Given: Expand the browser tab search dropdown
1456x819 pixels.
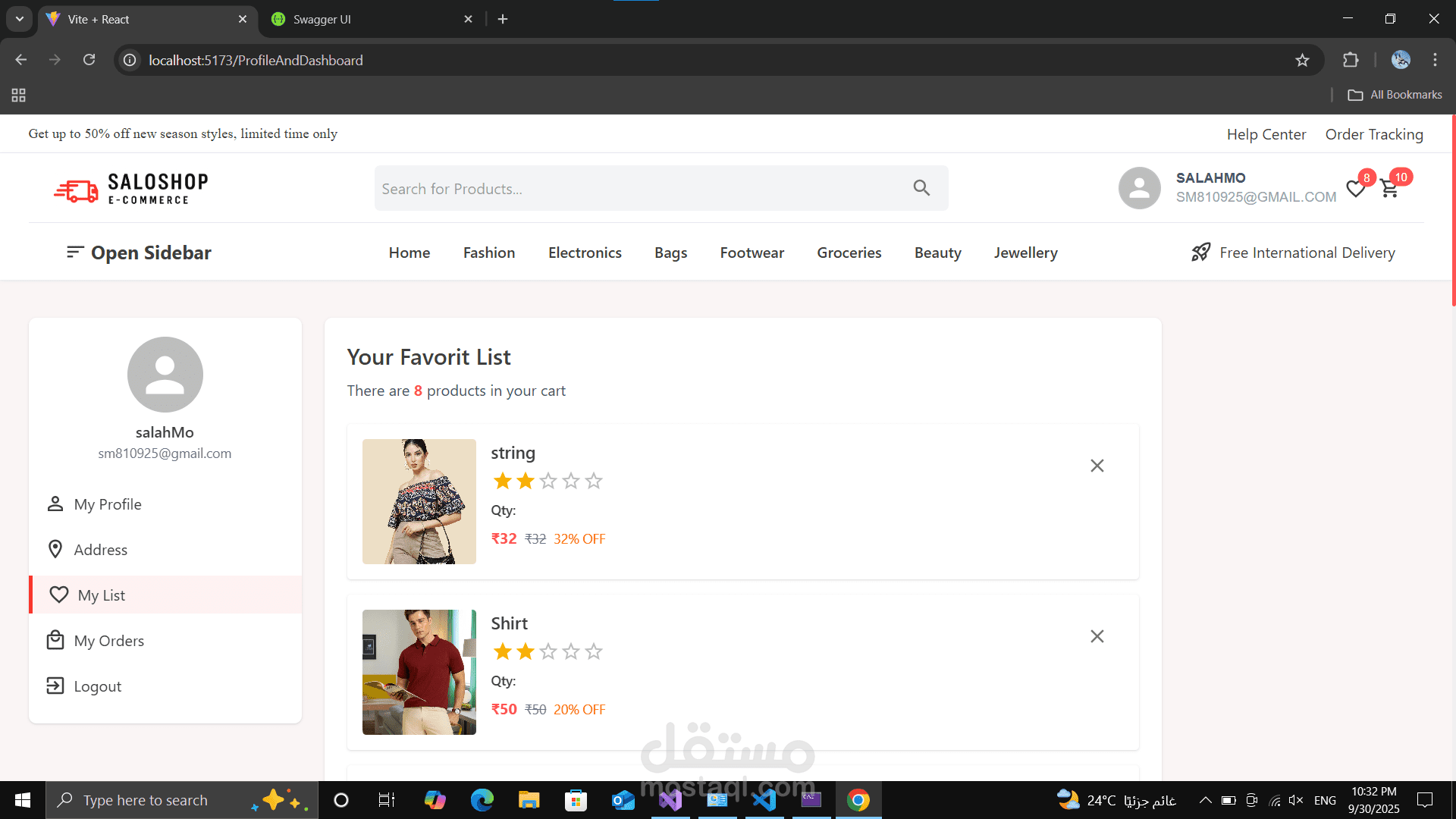Looking at the screenshot, I should [x=20, y=19].
